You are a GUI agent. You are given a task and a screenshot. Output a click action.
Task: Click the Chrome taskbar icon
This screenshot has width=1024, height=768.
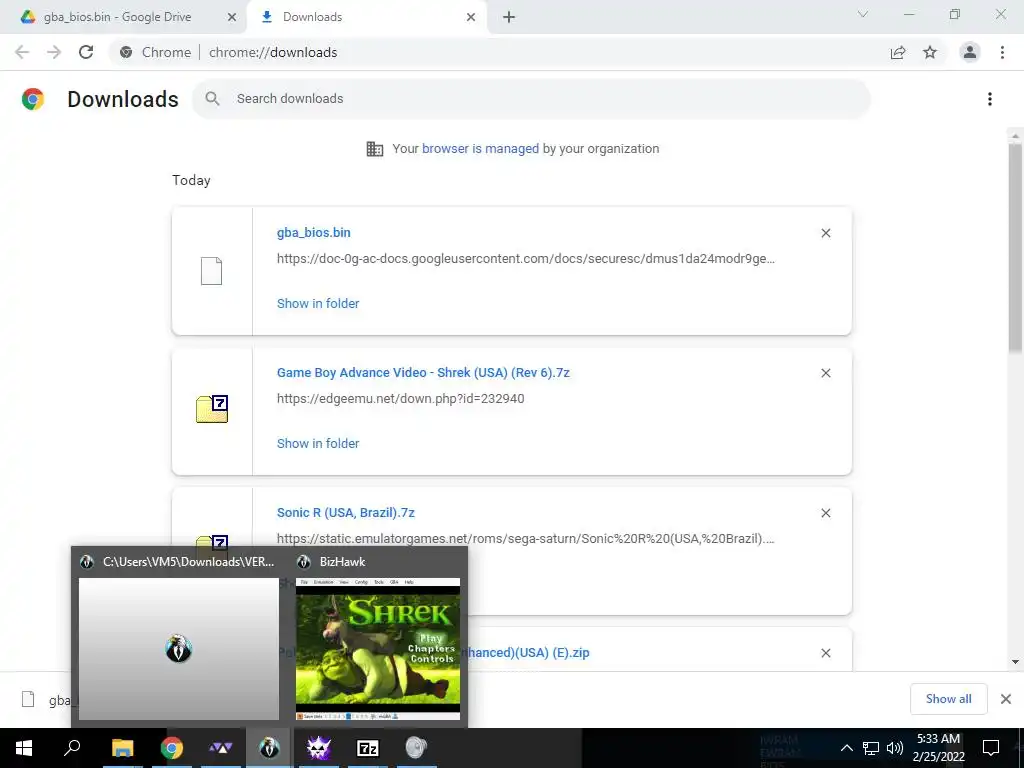coord(172,748)
